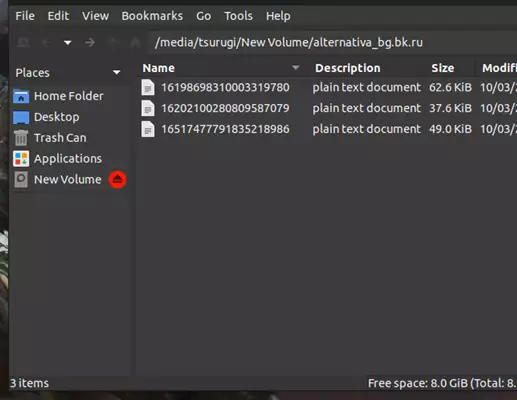Expand the Places side pane dropdown
Image resolution: width=517 pixels, height=400 pixels.
(116, 72)
